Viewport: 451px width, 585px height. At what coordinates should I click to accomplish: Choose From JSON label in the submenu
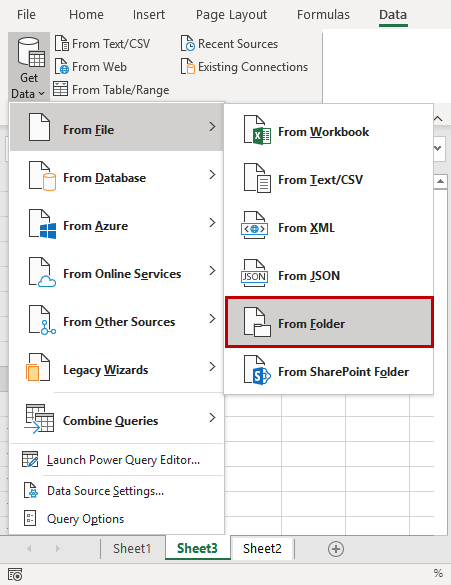coord(309,276)
